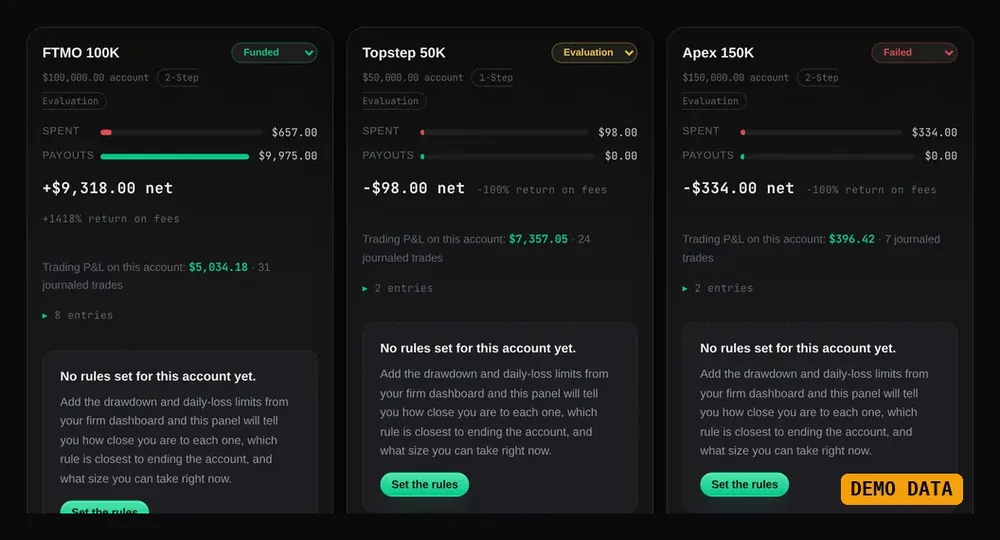Click Set the rules on Topstep card

(x=425, y=485)
